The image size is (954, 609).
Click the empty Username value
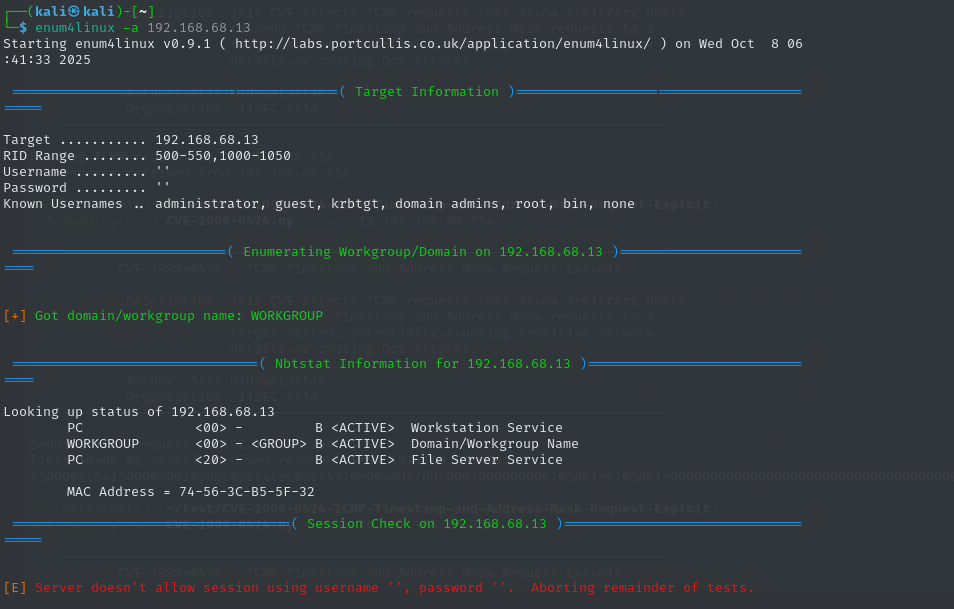pos(163,172)
